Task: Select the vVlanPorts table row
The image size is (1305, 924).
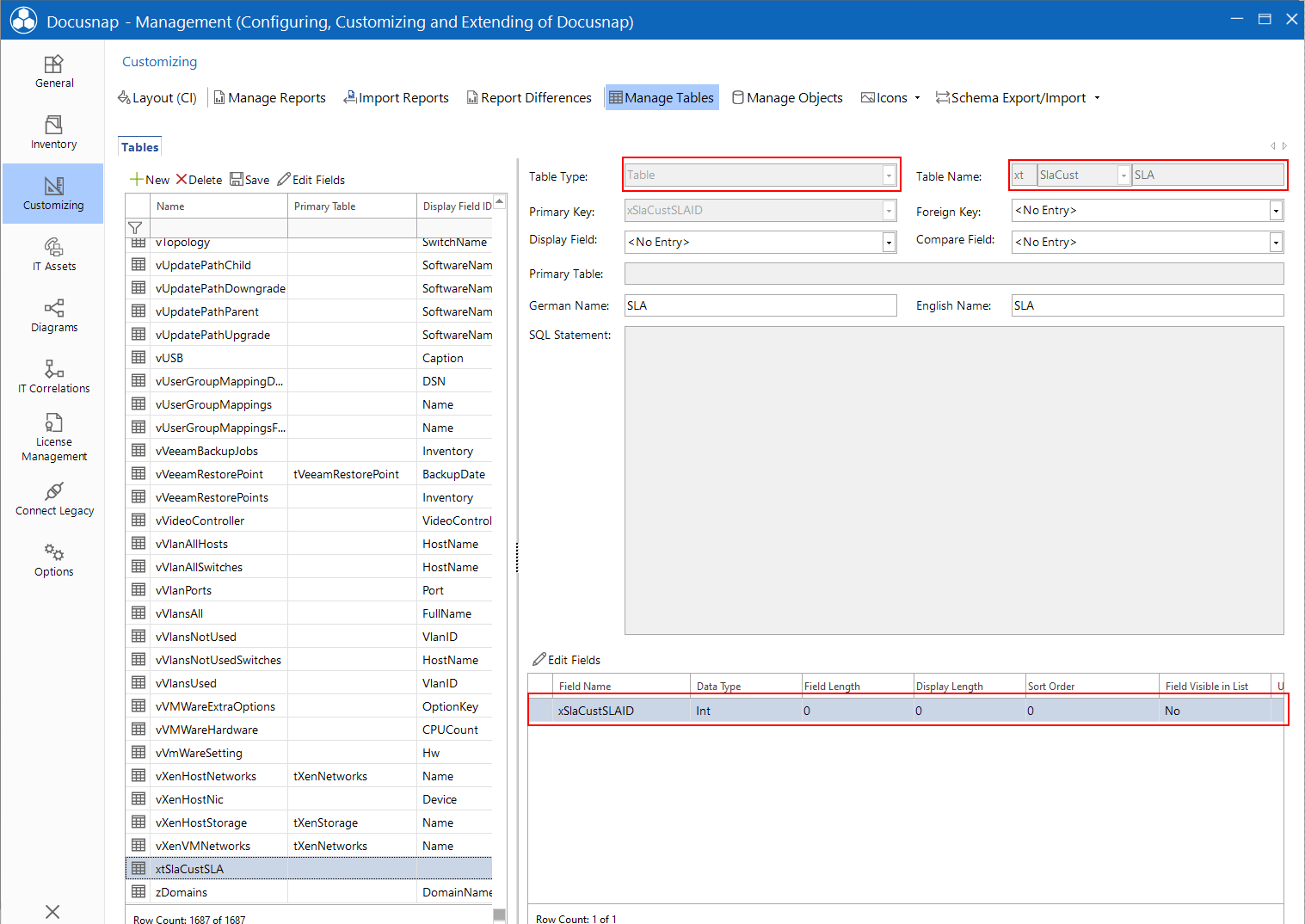Action: point(310,590)
